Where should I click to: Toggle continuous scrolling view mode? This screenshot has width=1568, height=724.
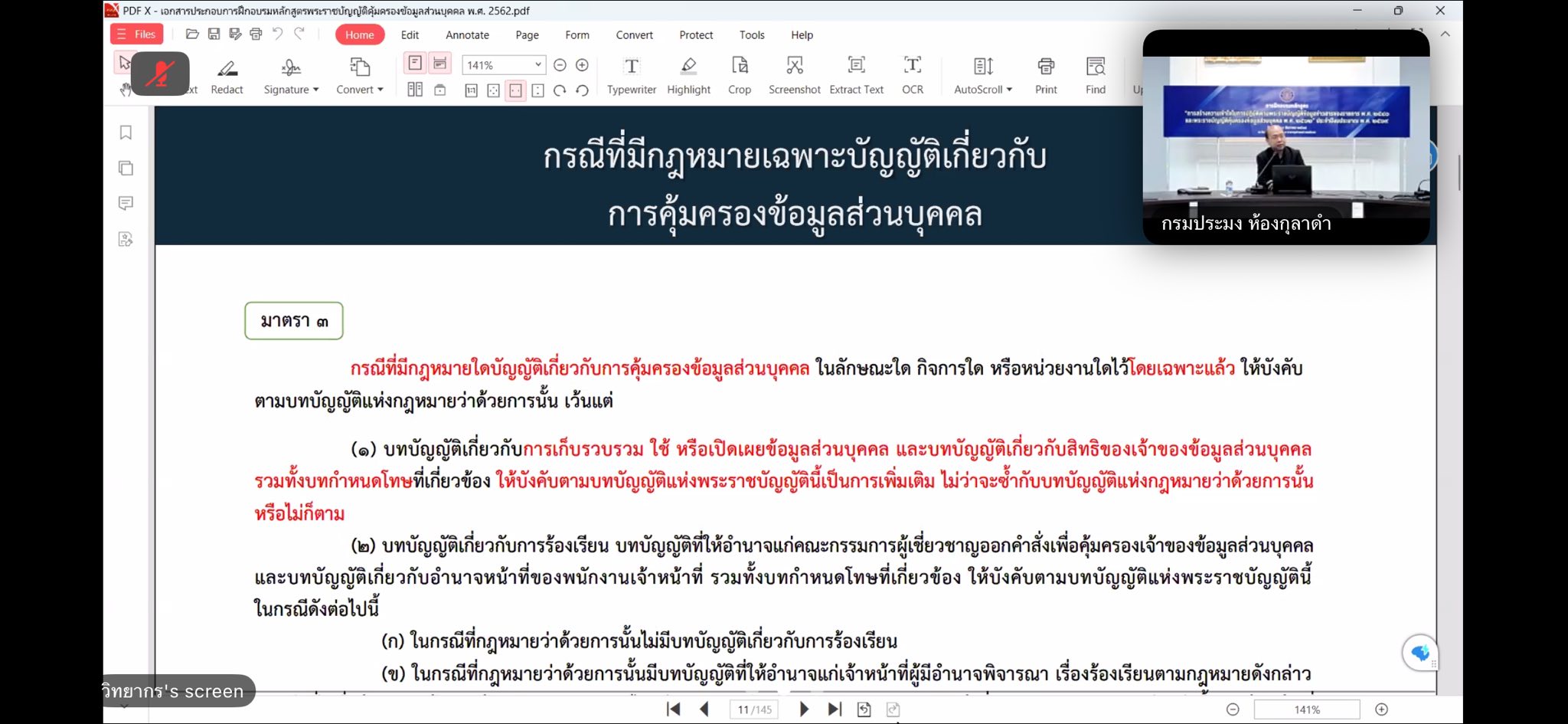click(440, 63)
